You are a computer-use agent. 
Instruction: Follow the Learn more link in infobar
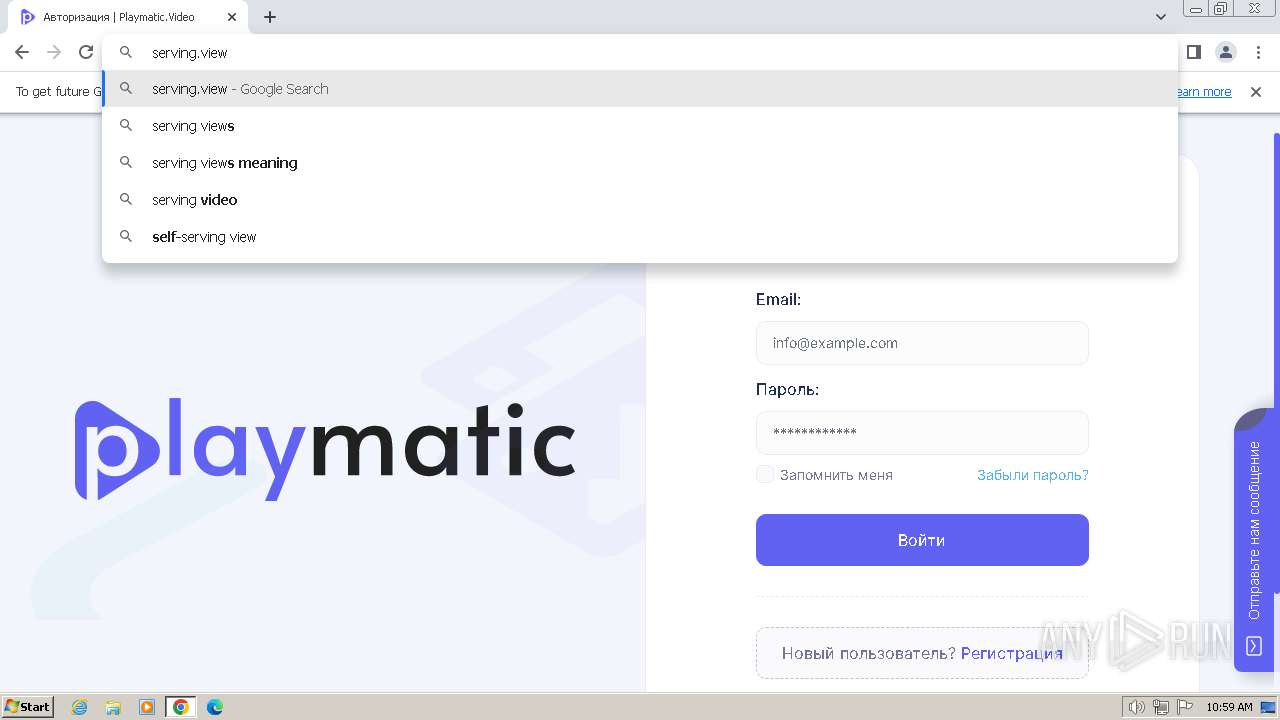(1204, 92)
